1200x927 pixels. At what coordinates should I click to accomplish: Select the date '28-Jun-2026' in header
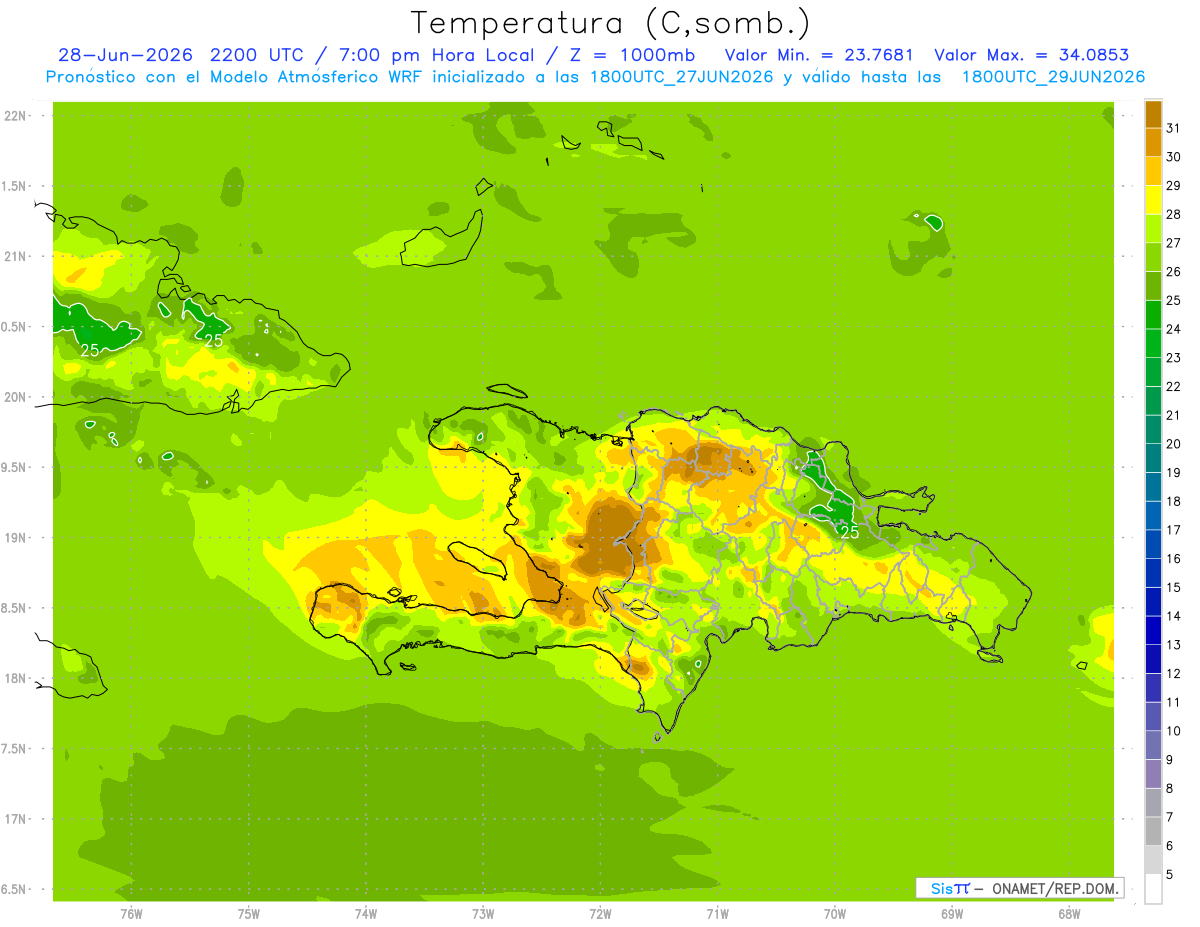click(125, 55)
